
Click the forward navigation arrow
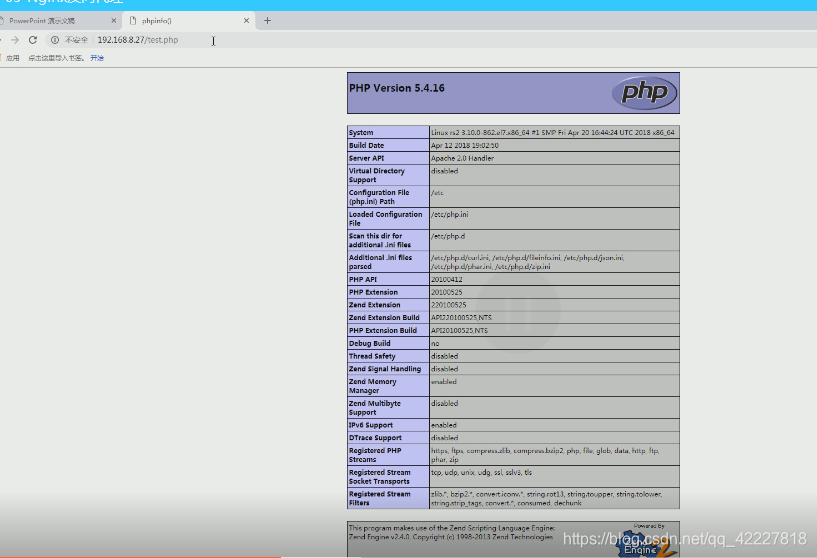click(15, 40)
